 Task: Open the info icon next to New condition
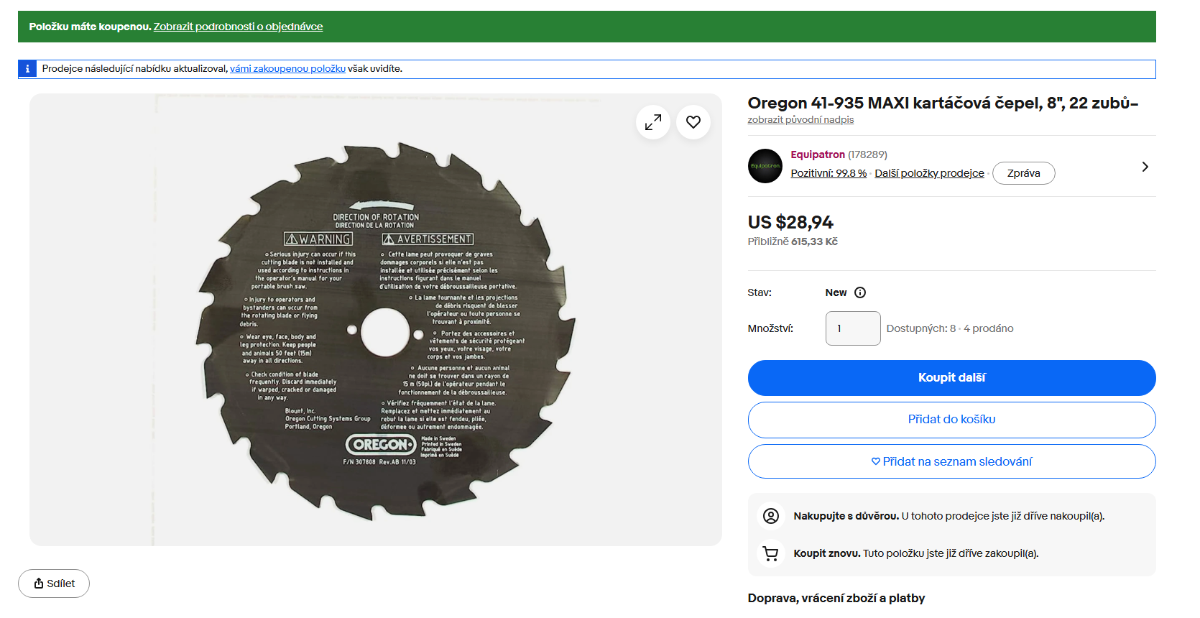point(860,293)
